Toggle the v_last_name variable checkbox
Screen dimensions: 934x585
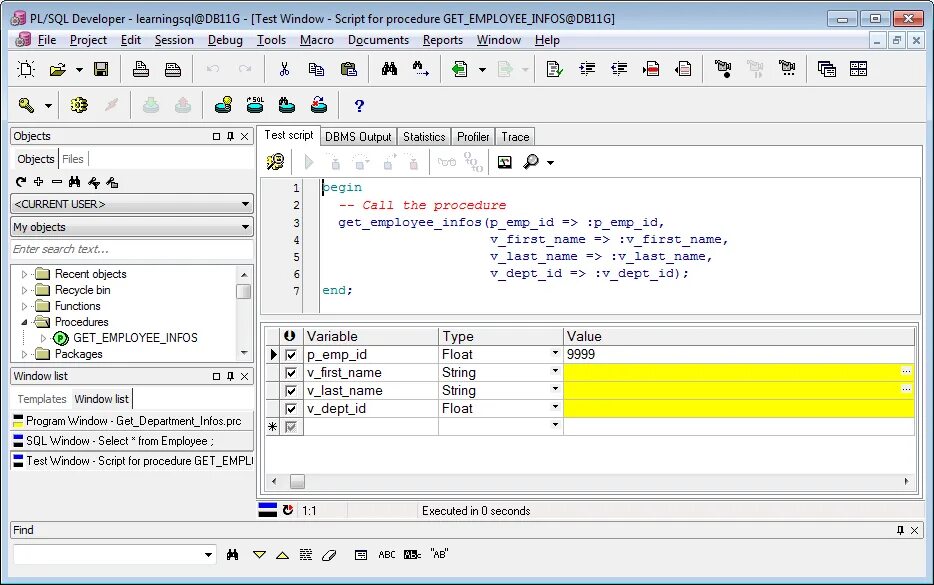tap(291, 391)
